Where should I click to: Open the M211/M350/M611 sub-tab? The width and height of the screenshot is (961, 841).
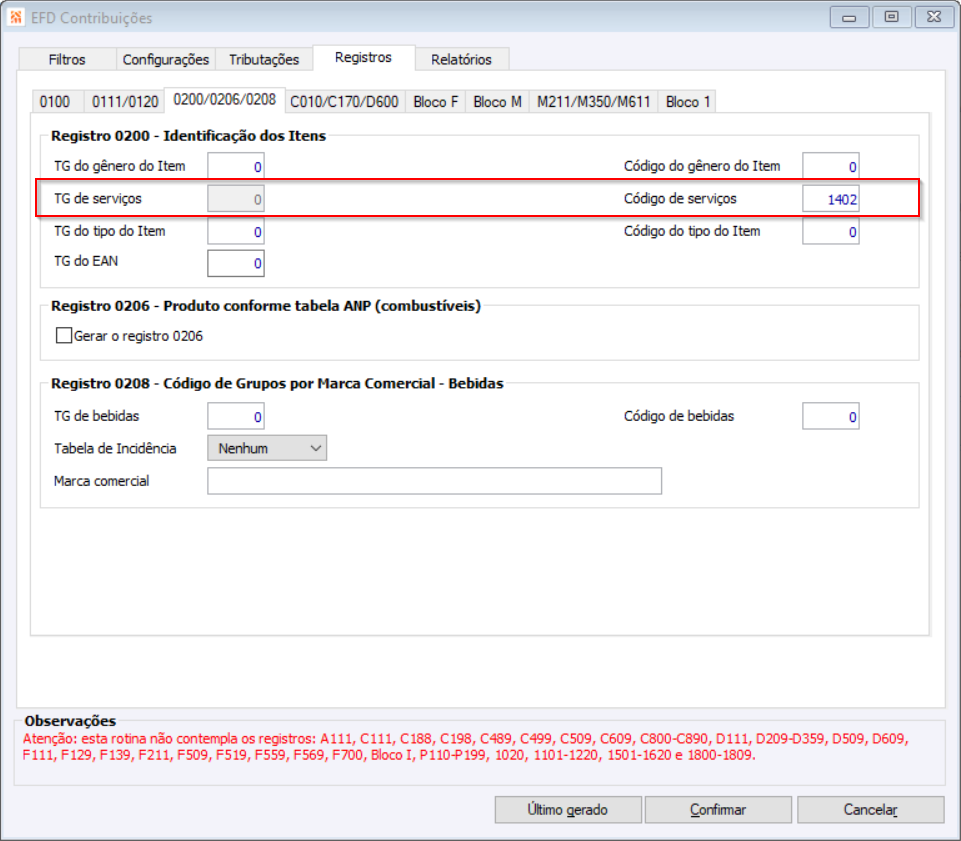point(593,102)
